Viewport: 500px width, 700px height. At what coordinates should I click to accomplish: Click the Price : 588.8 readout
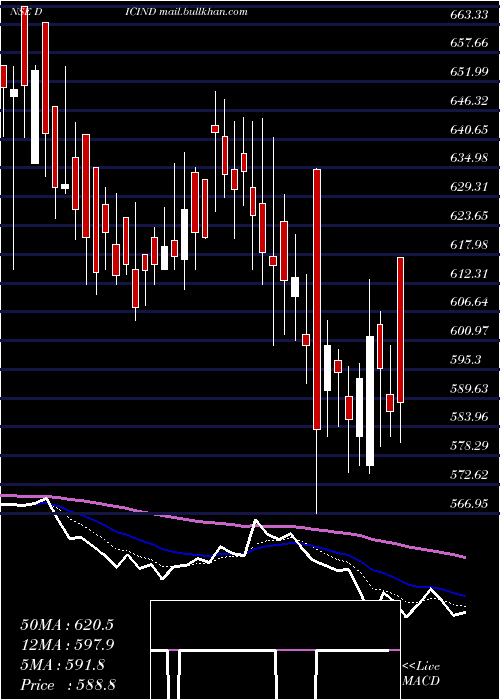click(x=68, y=685)
